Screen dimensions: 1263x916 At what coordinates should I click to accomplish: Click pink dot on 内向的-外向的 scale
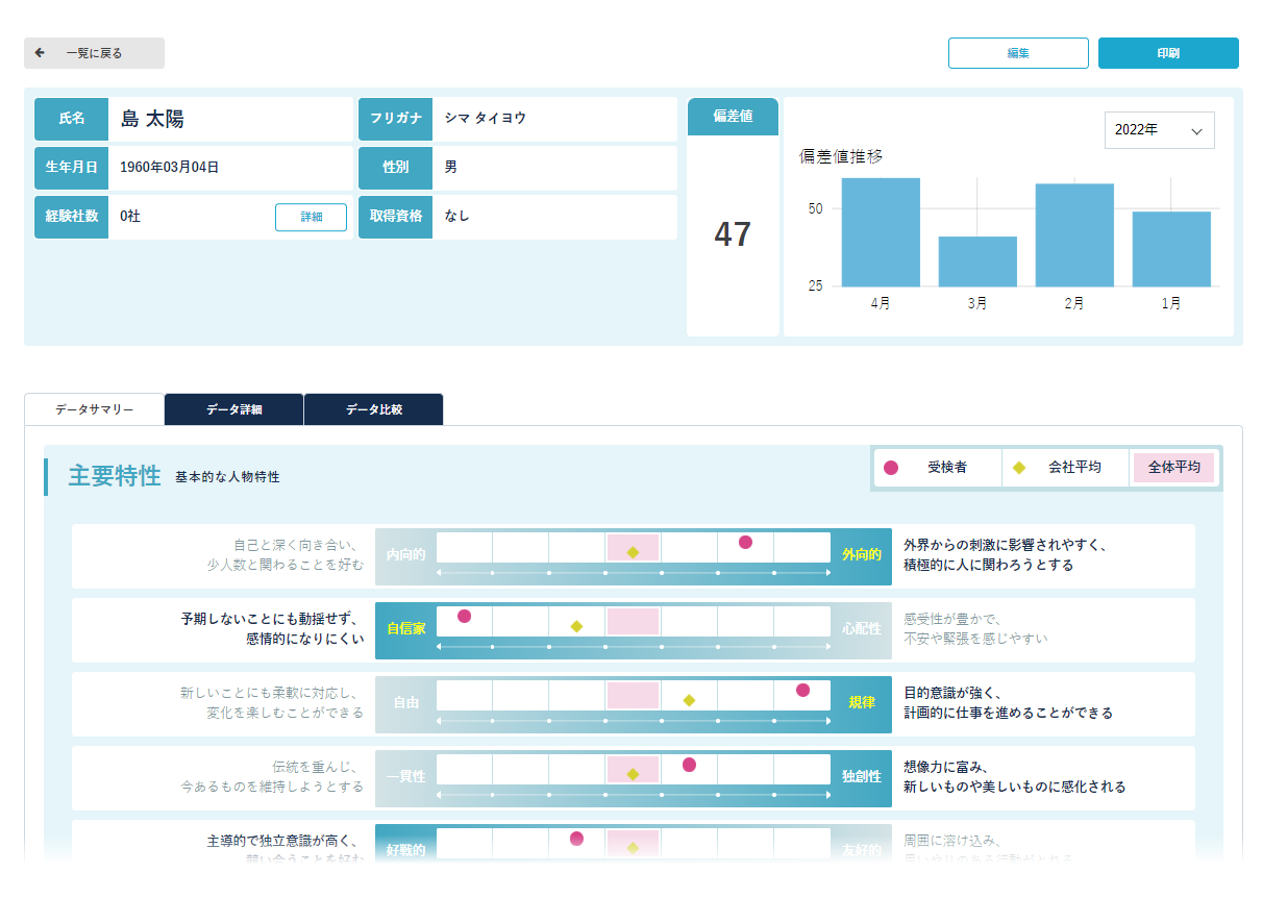click(745, 542)
